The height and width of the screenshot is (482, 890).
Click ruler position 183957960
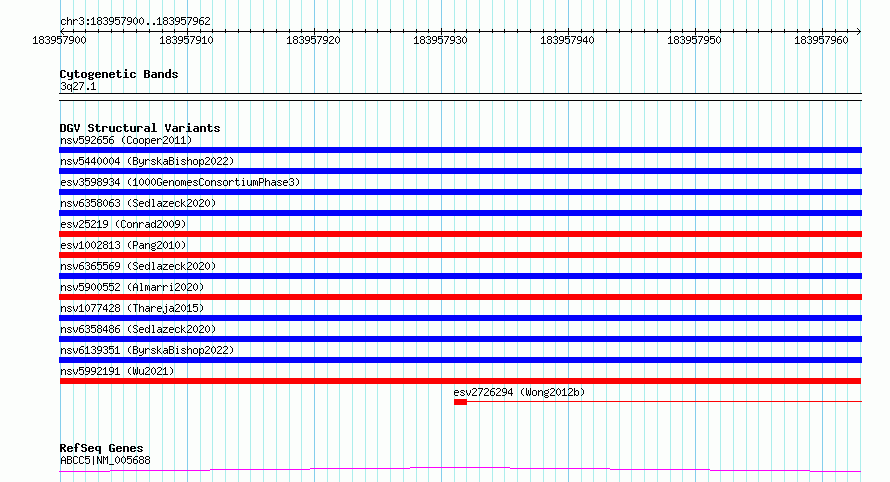click(821, 40)
